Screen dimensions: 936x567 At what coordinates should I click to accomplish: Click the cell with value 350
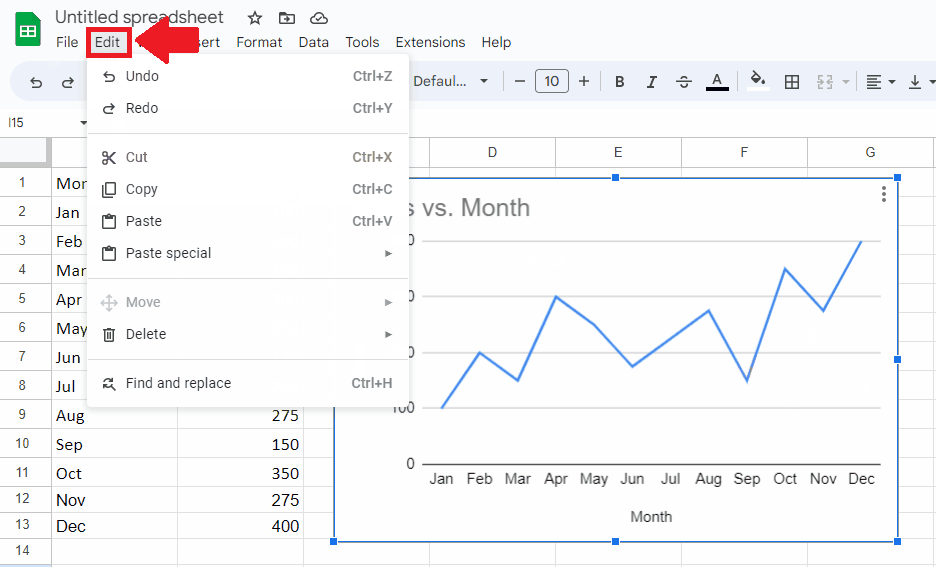click(240, 473)
